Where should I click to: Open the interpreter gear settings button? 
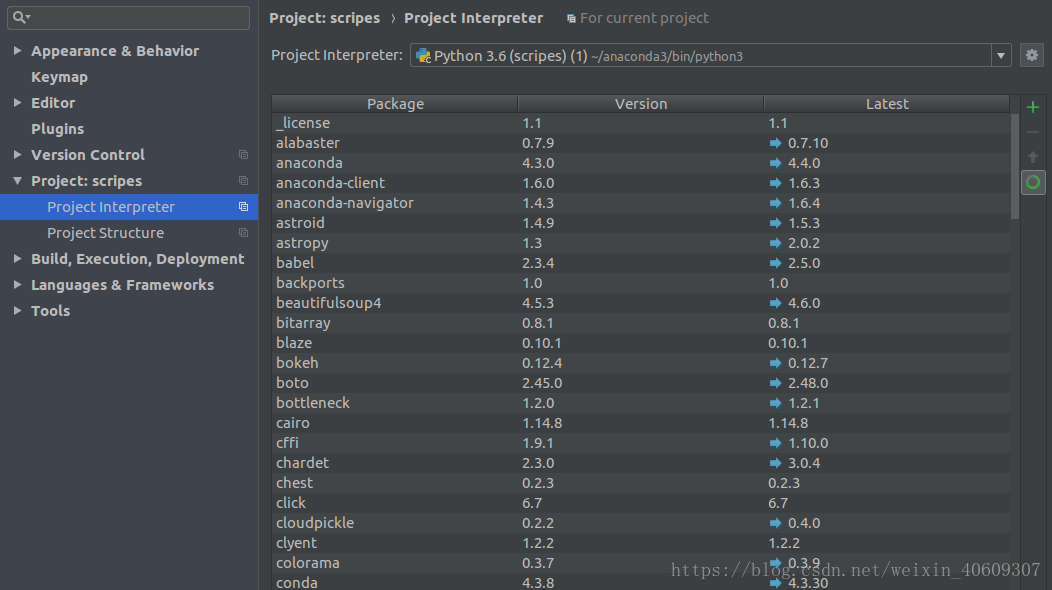click(x=1032, y=55)
